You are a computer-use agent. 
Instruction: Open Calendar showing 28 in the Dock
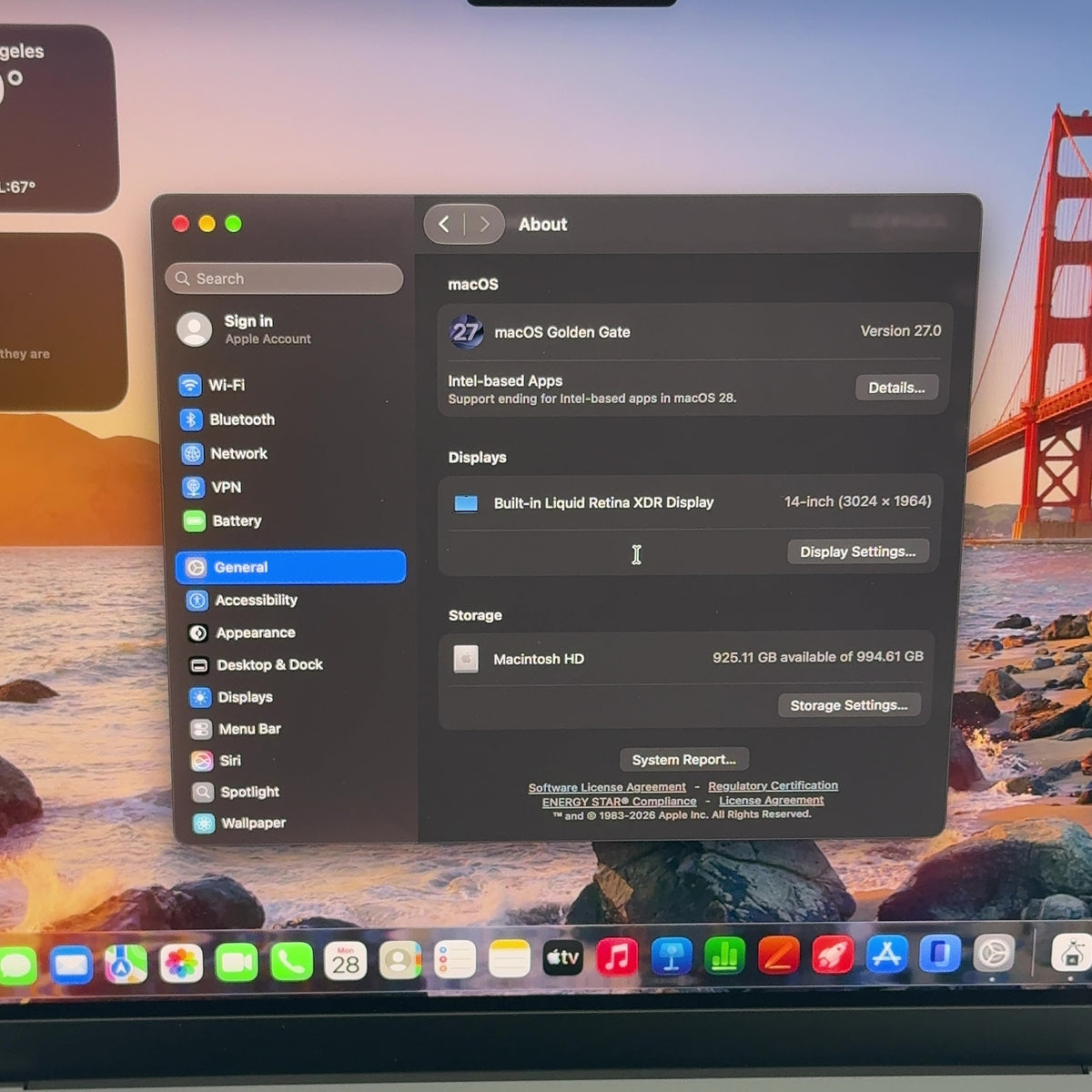[346, 961]
